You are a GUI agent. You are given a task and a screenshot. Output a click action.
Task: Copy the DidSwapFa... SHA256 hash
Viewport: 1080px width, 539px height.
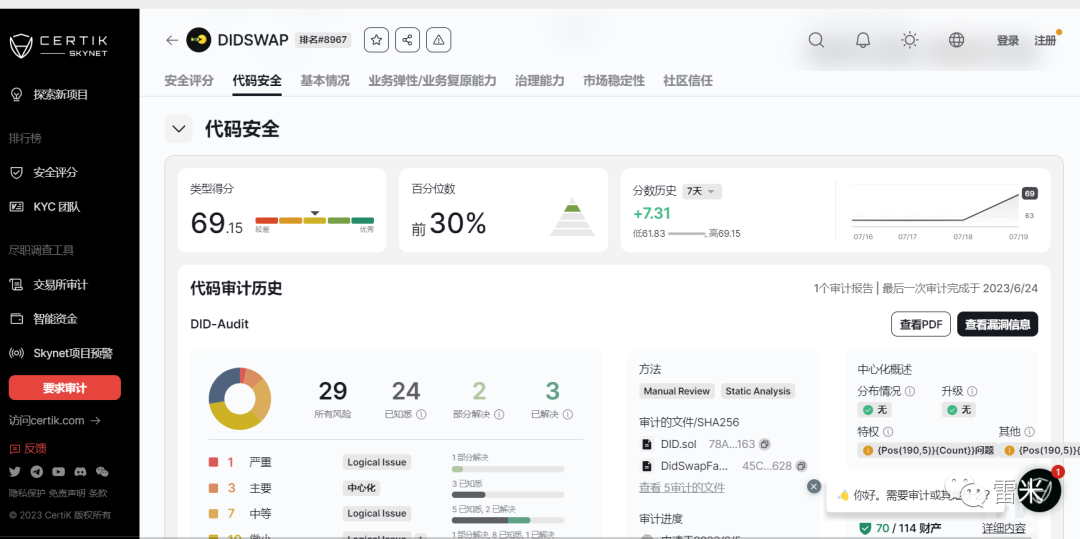tap(800, 466)
